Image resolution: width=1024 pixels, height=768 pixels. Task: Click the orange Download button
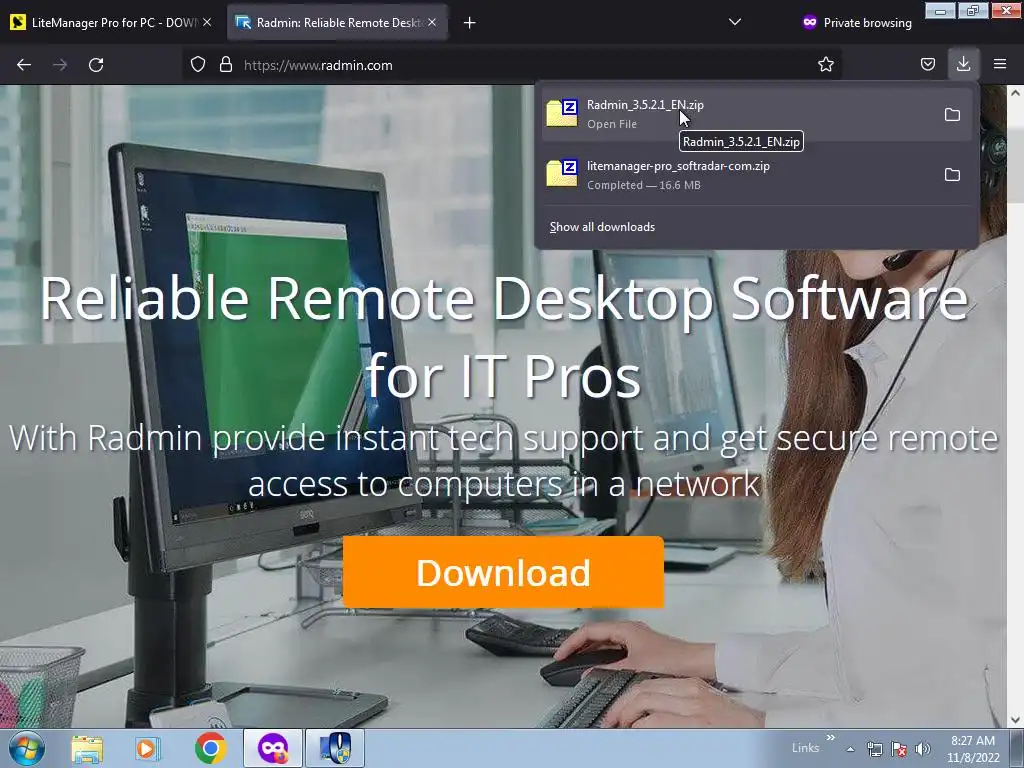pyautogui.click(x=503, y=572)
